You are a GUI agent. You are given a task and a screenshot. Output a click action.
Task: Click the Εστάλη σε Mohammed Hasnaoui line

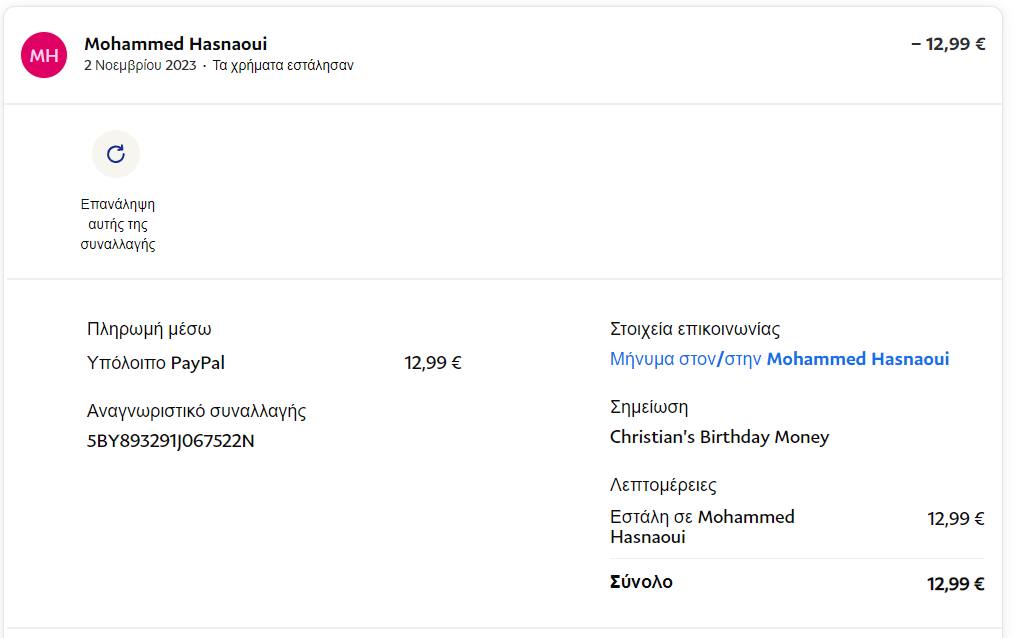pyautogui.click(x=702, y=526)
